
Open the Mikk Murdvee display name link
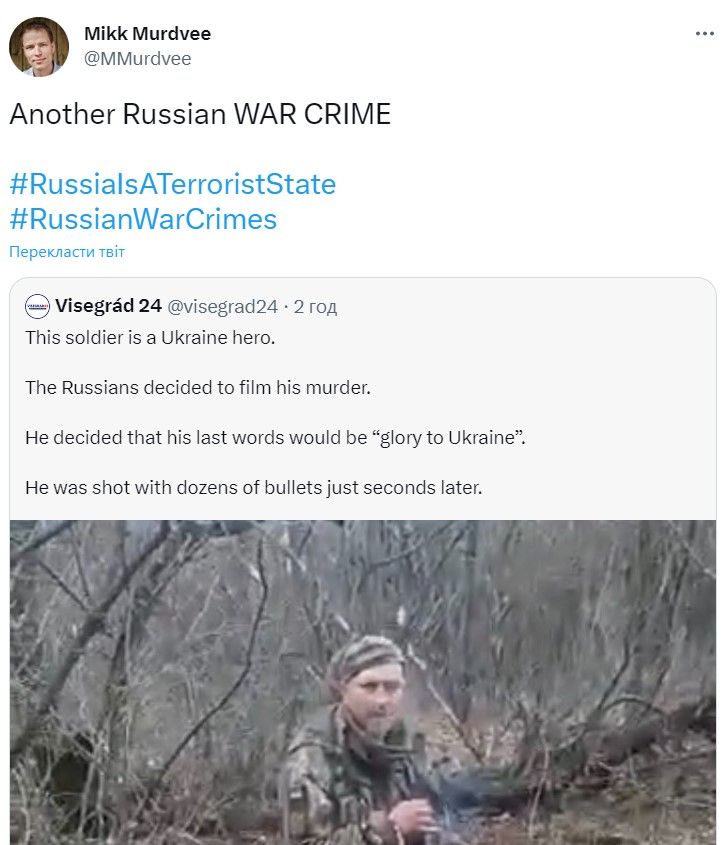147,33
